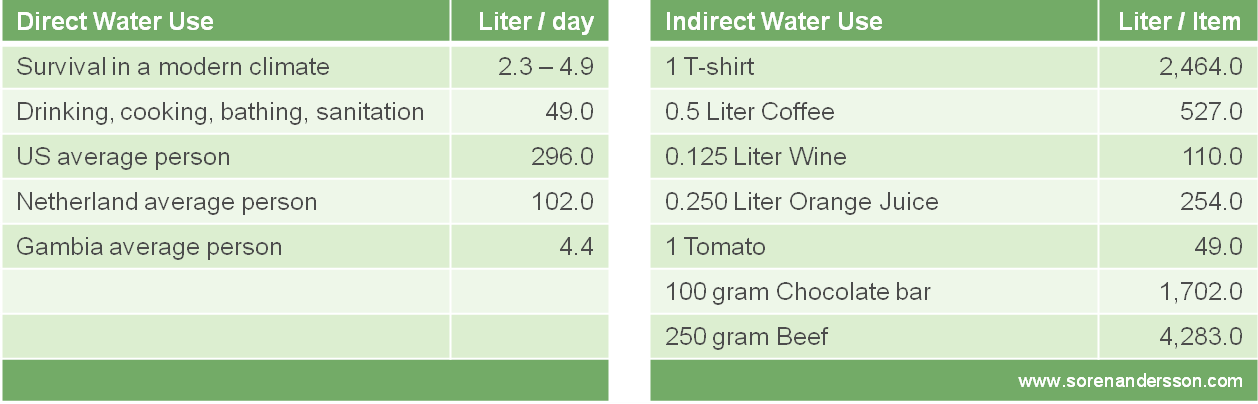The height and width of the screenshot is (404, 1258).
Task: Click the 0.250 Liter Orange Juice cell
Action: 802,202
